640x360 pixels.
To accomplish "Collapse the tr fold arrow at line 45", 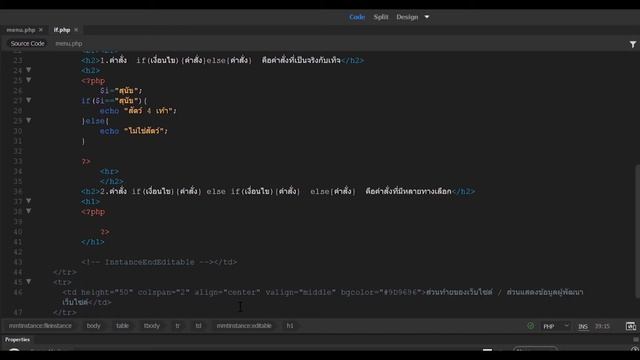I will tap(29, 282).
